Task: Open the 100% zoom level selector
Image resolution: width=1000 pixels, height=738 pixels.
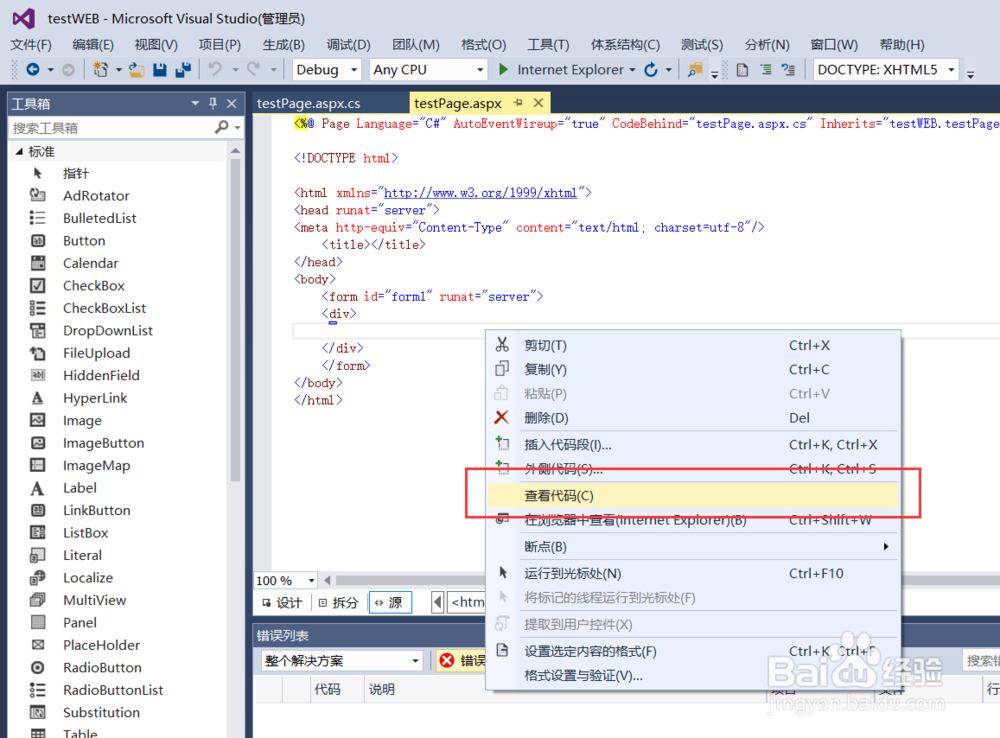Action: pos(284,580)
